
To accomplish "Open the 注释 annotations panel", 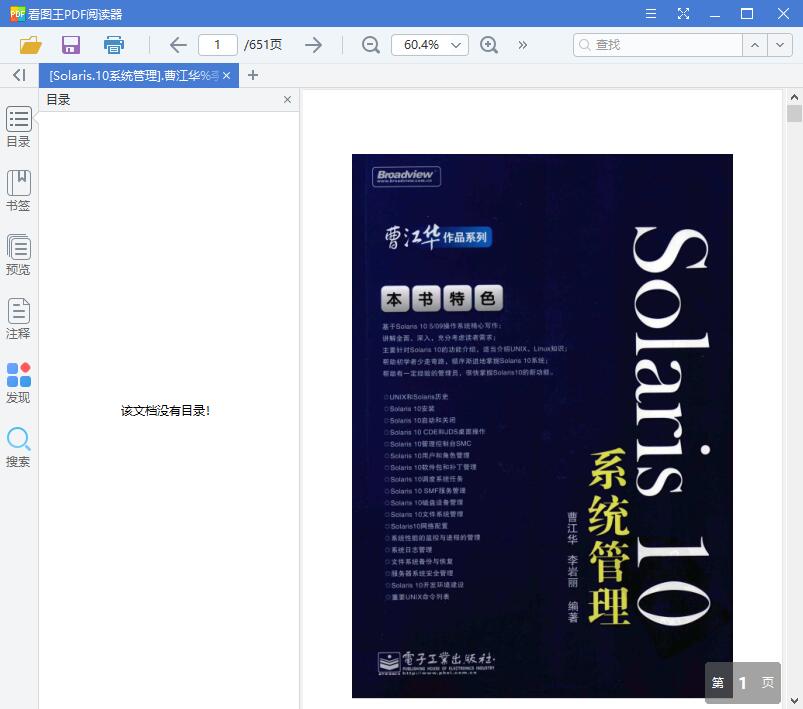I will pyautogui.click(x=18, y=319).
